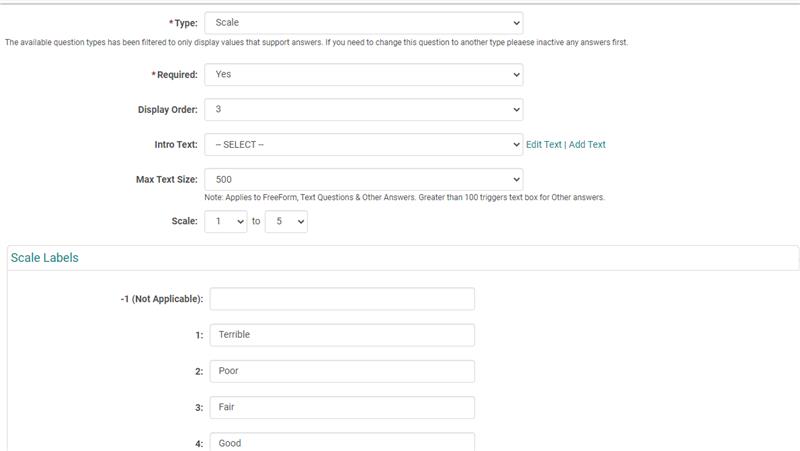Expand the Display Order dropdown
The height and width of the screenshot is (451, 800).
coord(363,109)
